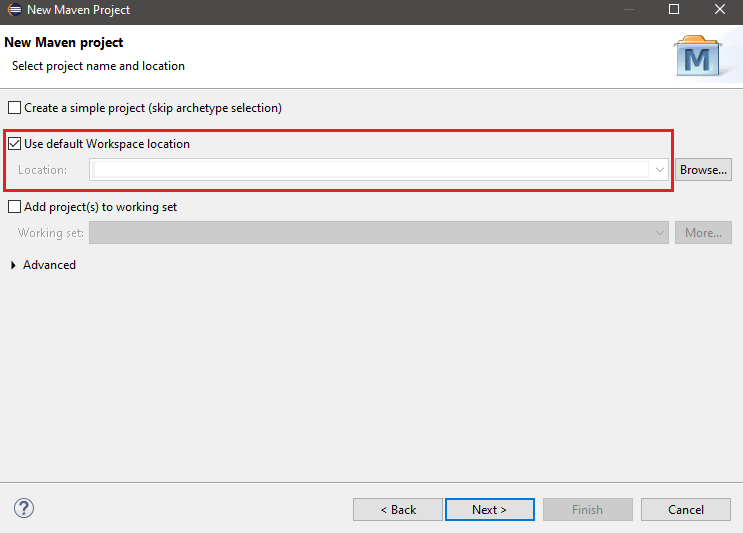The image size is (743, 533).
Task: Minimize the New Maven Project window
Action: coord(628,10)
